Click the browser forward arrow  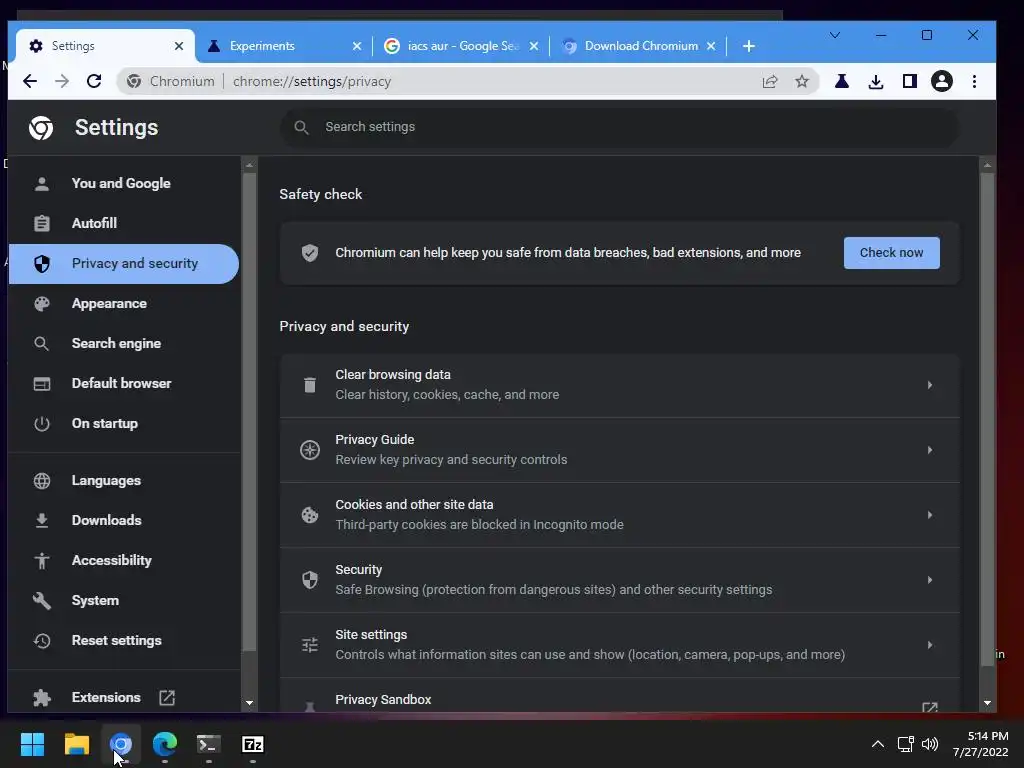[x=62, y=81]
